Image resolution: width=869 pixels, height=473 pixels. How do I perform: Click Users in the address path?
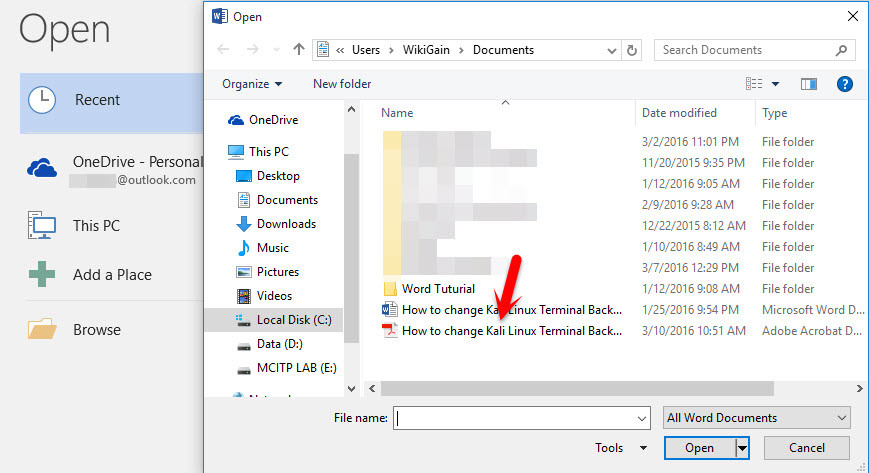point(366,50)
